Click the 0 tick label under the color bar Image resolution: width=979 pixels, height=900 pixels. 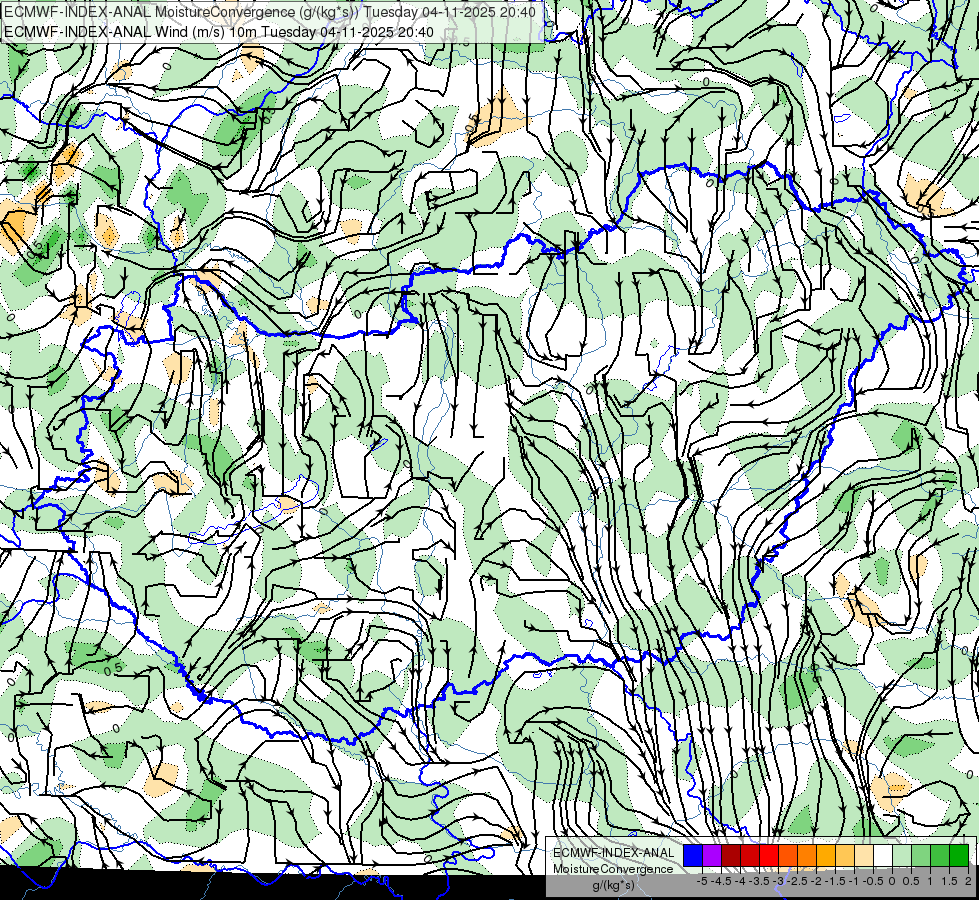892,881
